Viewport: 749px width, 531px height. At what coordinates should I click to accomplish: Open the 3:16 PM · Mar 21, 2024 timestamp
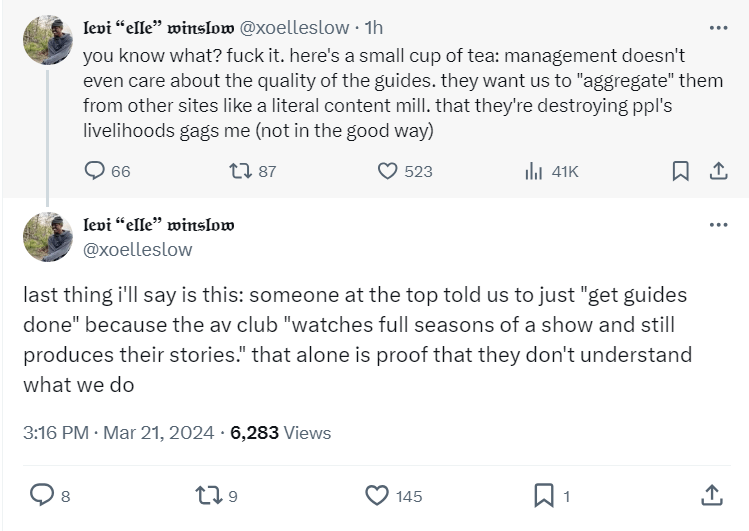[117, 432]
